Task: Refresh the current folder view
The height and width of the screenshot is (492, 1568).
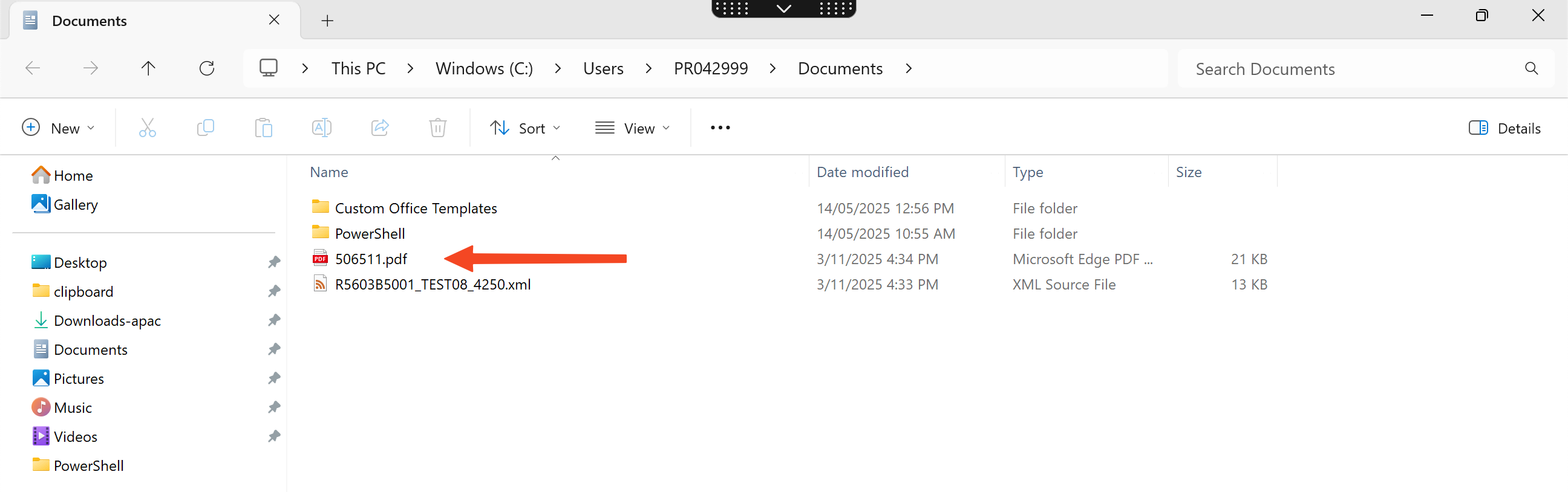Action: [207, 68]
